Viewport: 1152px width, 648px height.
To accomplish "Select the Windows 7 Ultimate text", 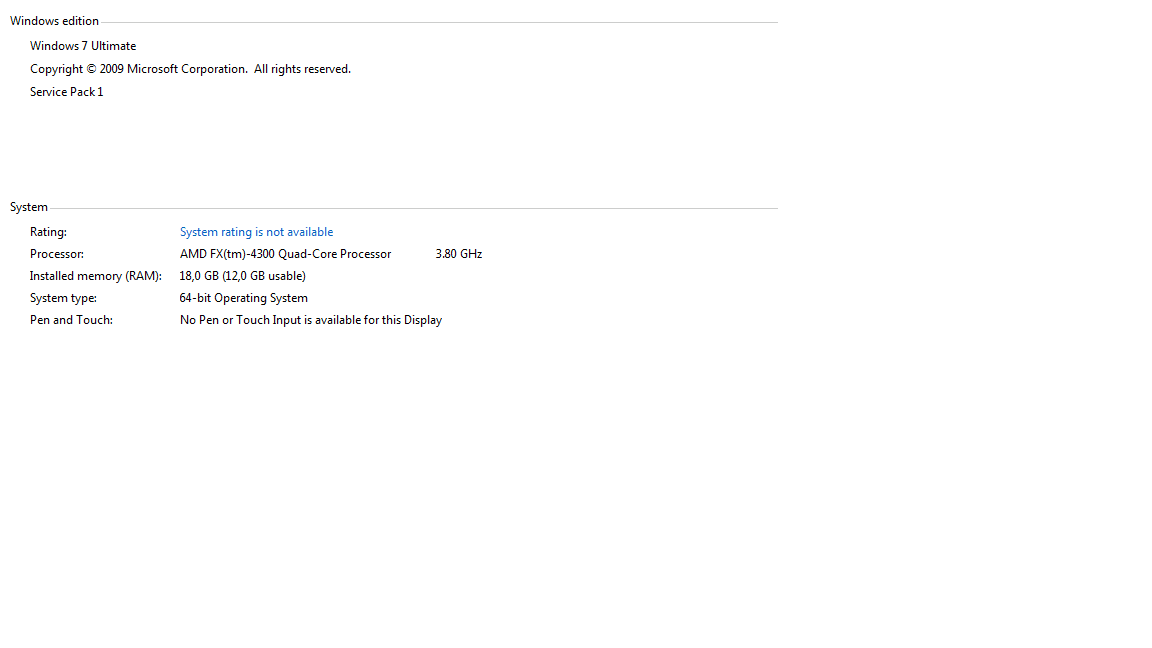I will coord(83,46).
